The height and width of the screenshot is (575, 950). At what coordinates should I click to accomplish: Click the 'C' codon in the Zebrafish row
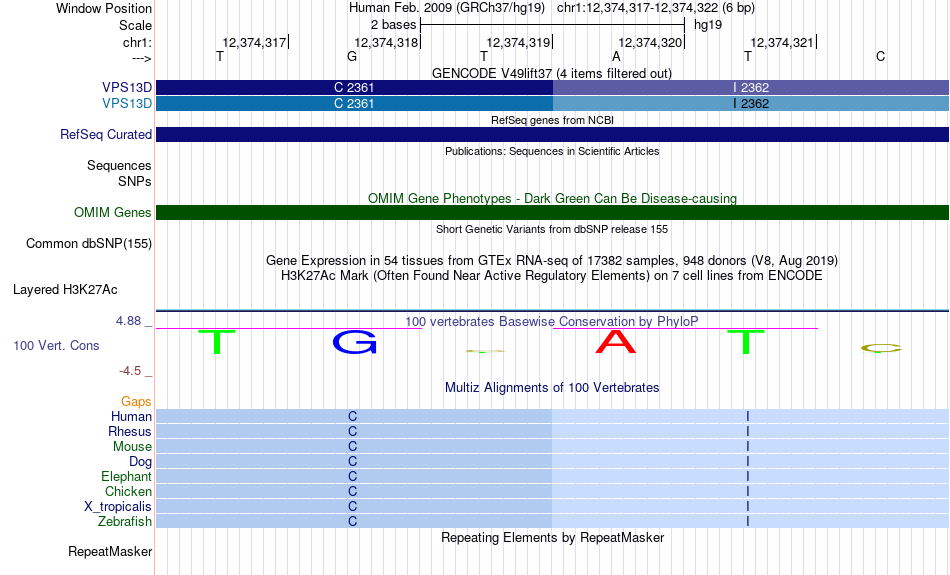(353, 522)
